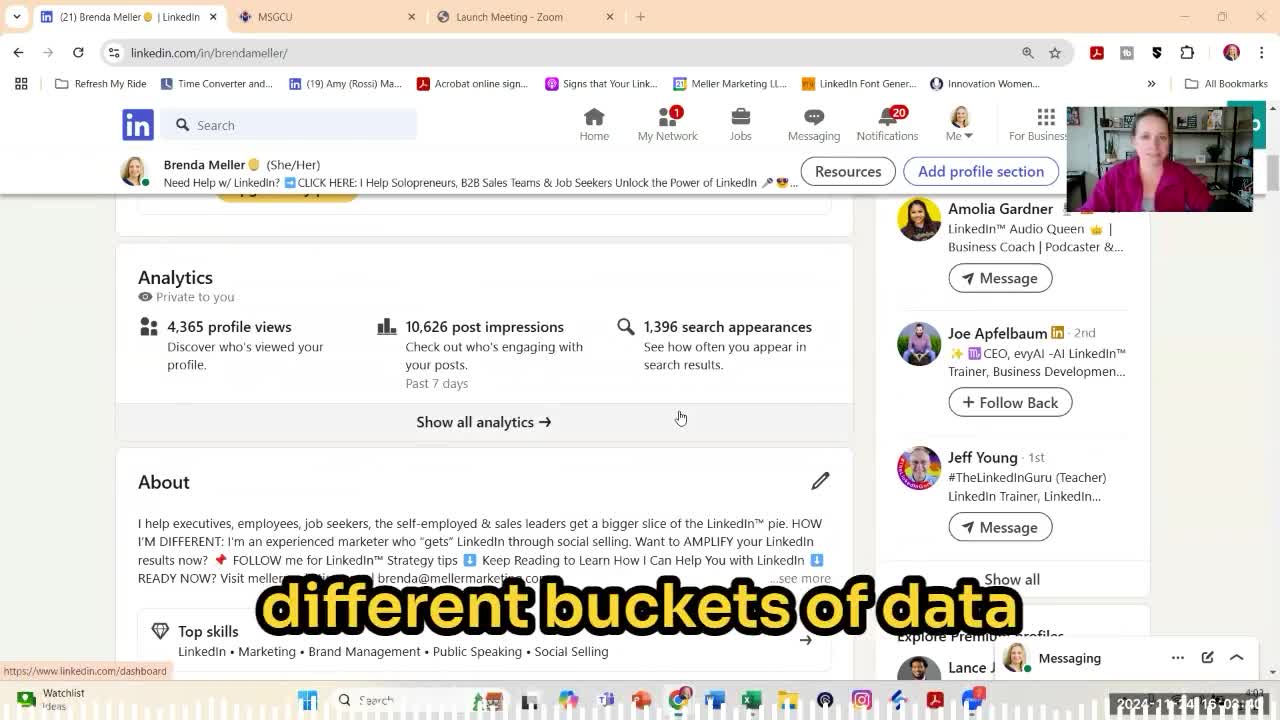
Task: Expand the Me profile dropdown
Action: click(x=959, y=125)
